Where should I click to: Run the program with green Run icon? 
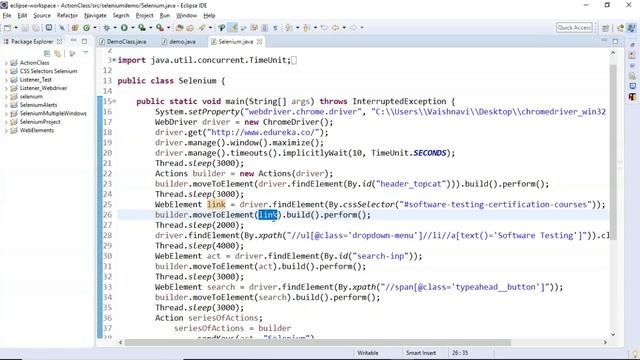click(124, 28)
